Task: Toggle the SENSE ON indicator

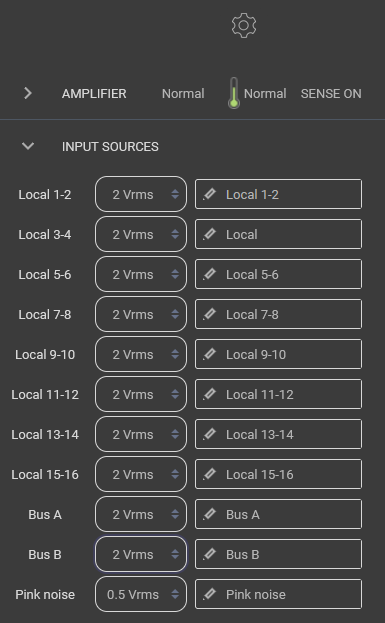Action: [x=331, y=94]
